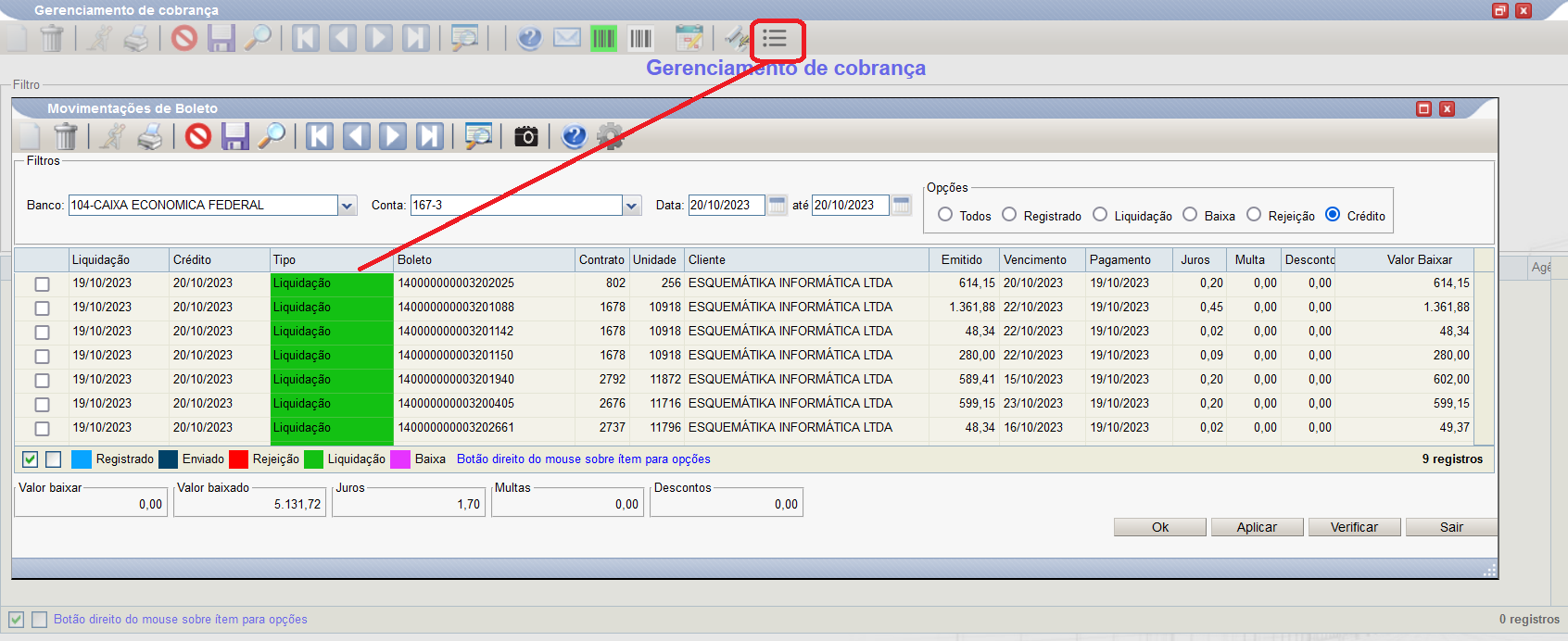Open the list options icon in Gerenciamento de cobrança toolbar
Image resolution: width=1568 pixels, height=641 pixels.
point(775,38)
